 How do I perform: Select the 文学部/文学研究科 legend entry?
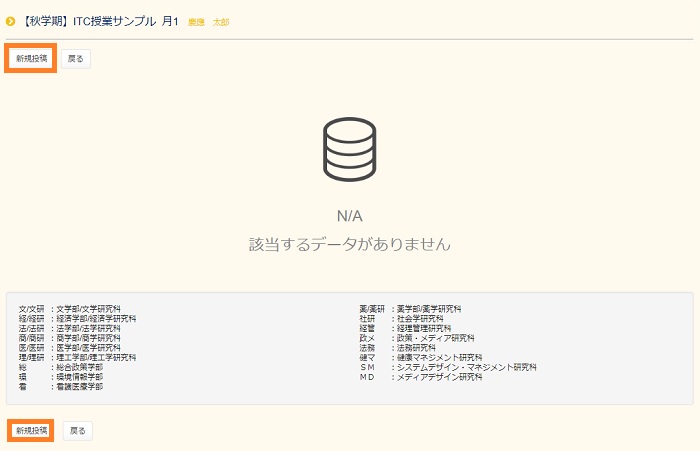88,309
